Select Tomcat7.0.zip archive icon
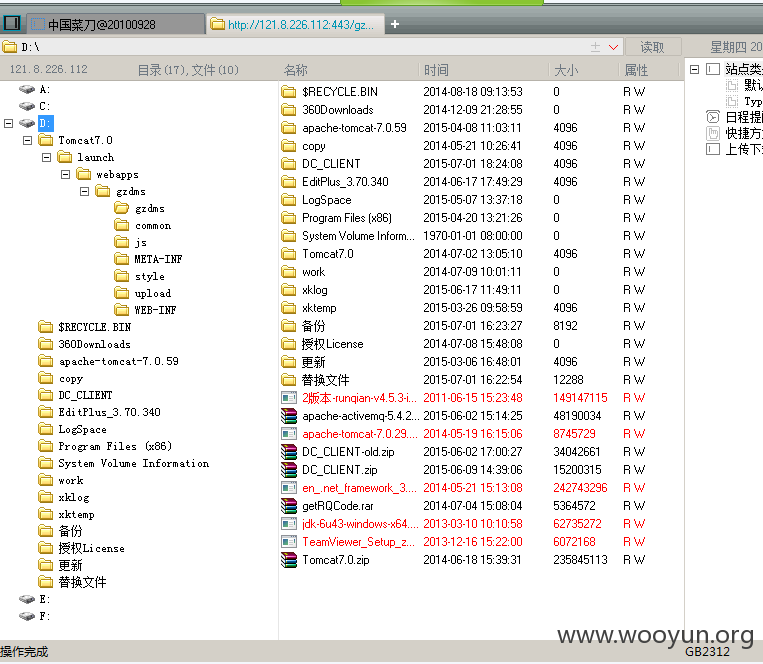Image resolution: width=763 pixels, height=664 pixels. 289,559
